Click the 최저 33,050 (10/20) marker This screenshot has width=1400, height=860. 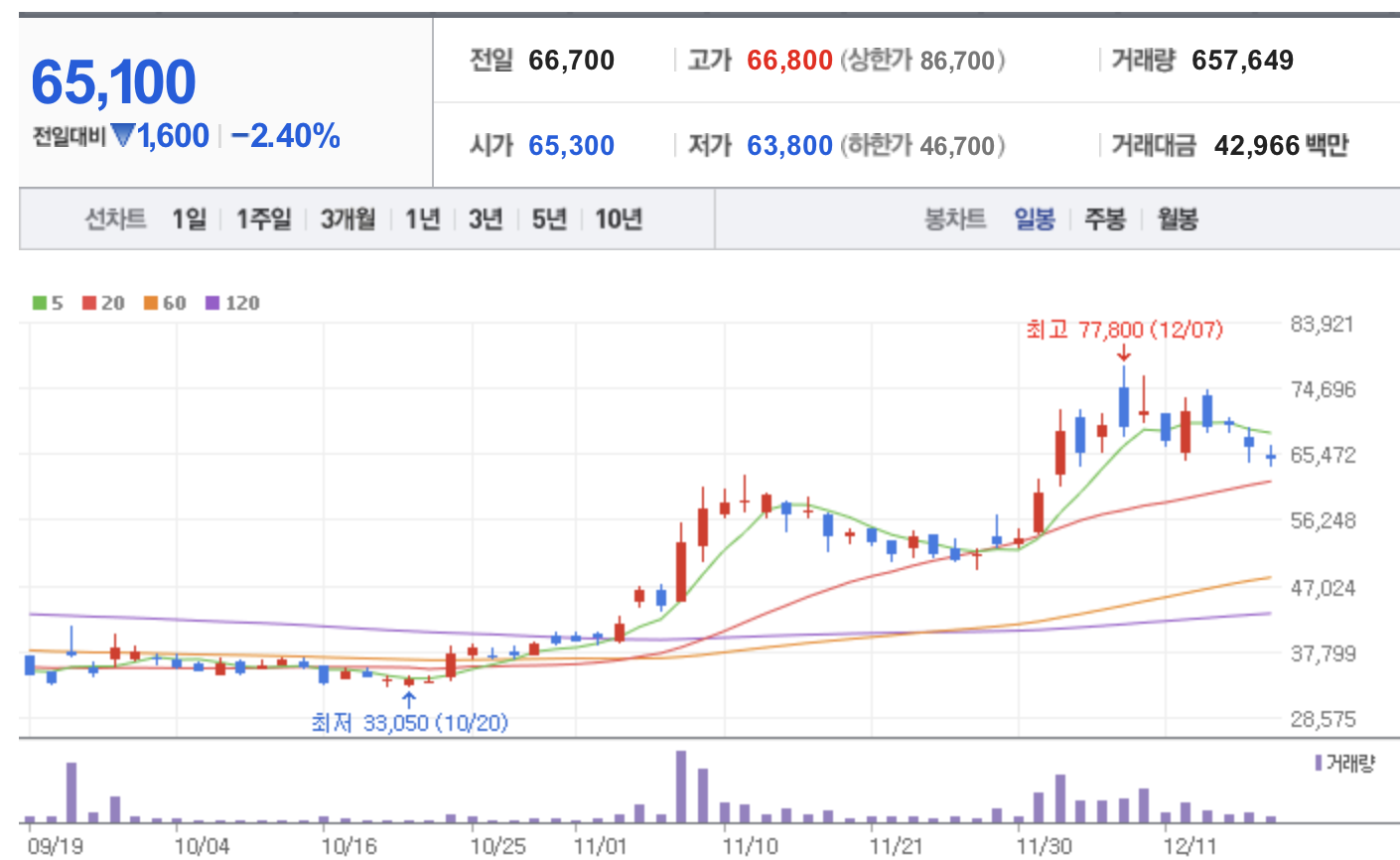[409, 722]
